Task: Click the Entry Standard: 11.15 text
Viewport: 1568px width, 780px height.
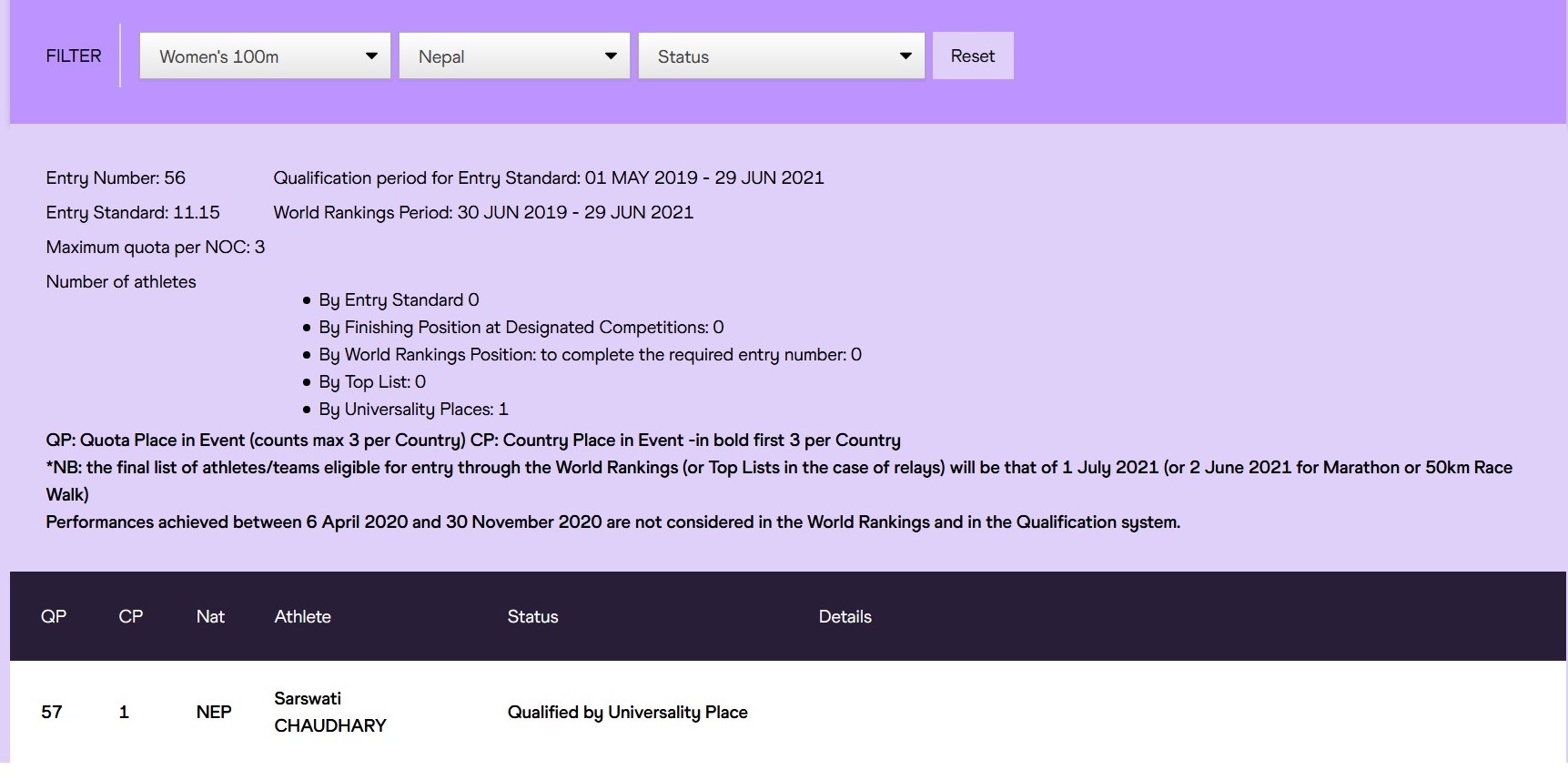Action: (x=133, y=212)
